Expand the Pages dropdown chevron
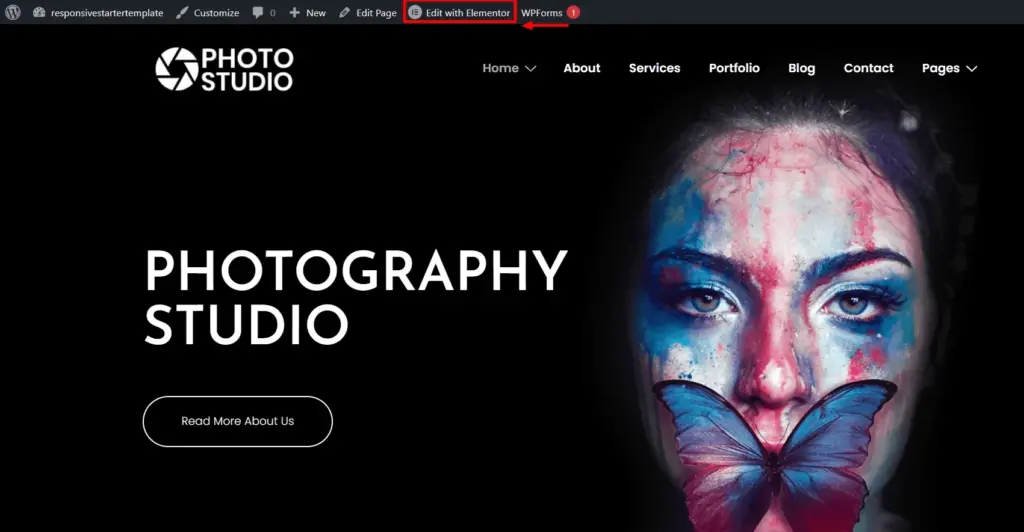The width and height of the screenshot is (1024, 532). coord(971,69)
